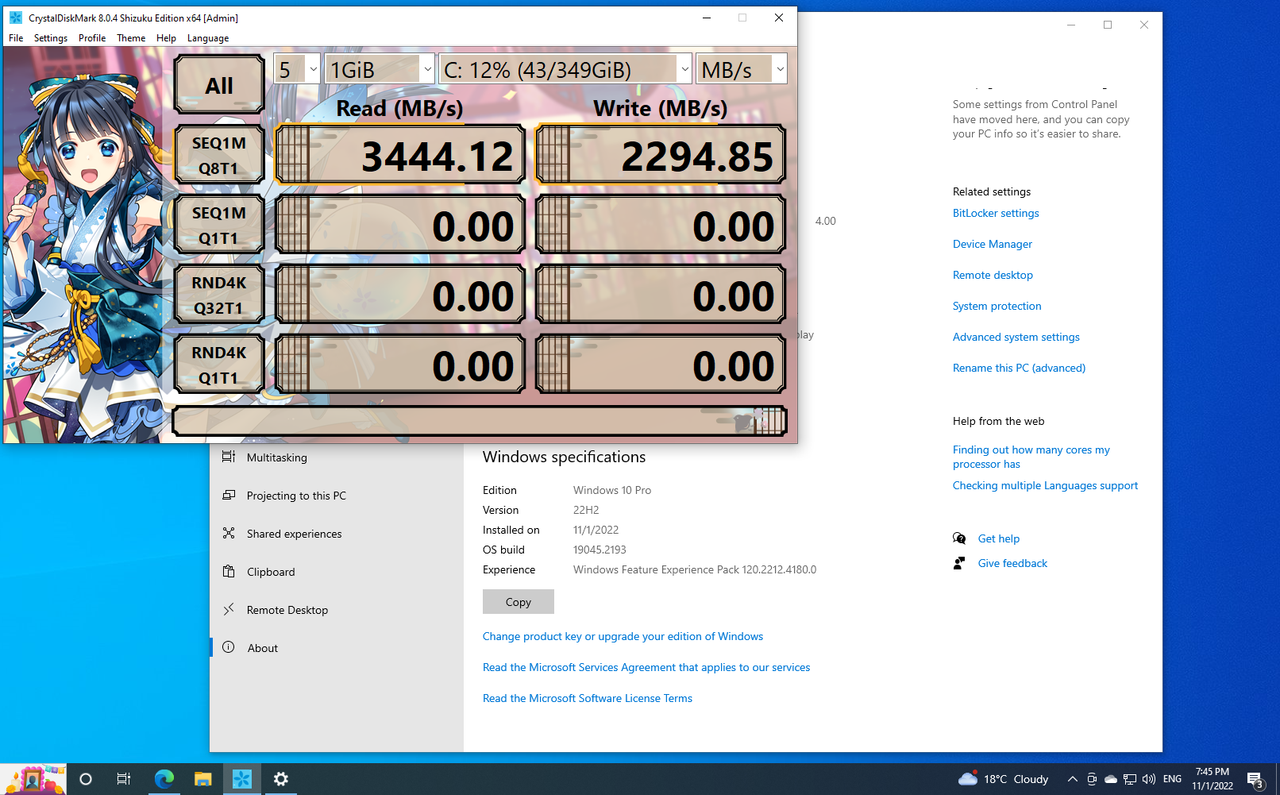Open the clock showing 7:45 PM
This screenshot has width=1280, height=795.
1212,779
